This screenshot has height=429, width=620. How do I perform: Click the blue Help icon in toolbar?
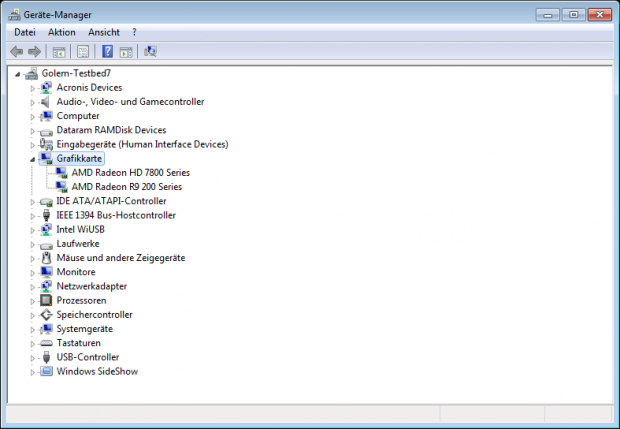tap(107, 51)
